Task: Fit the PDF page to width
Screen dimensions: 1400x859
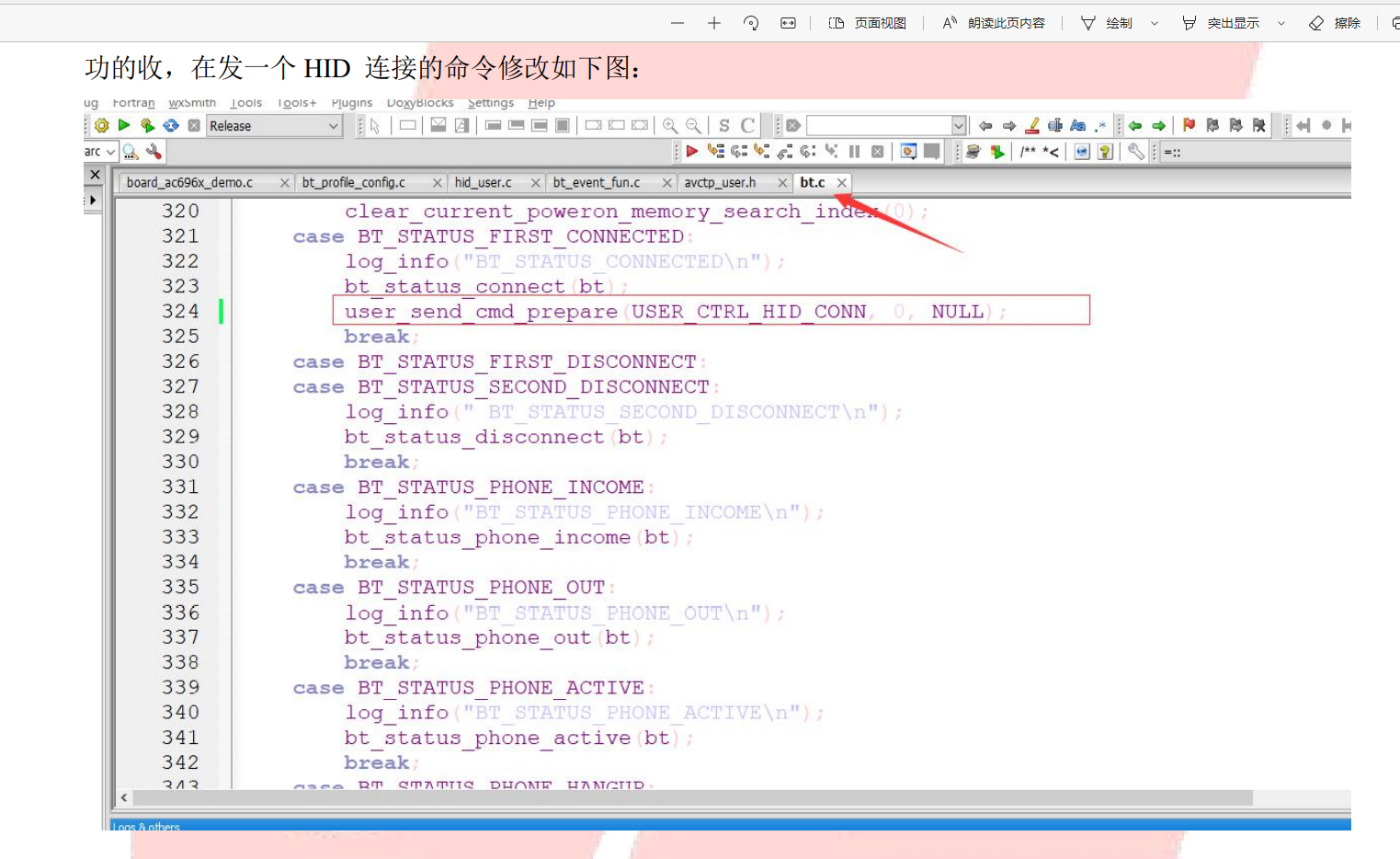Action: click(x=788, y=23)
